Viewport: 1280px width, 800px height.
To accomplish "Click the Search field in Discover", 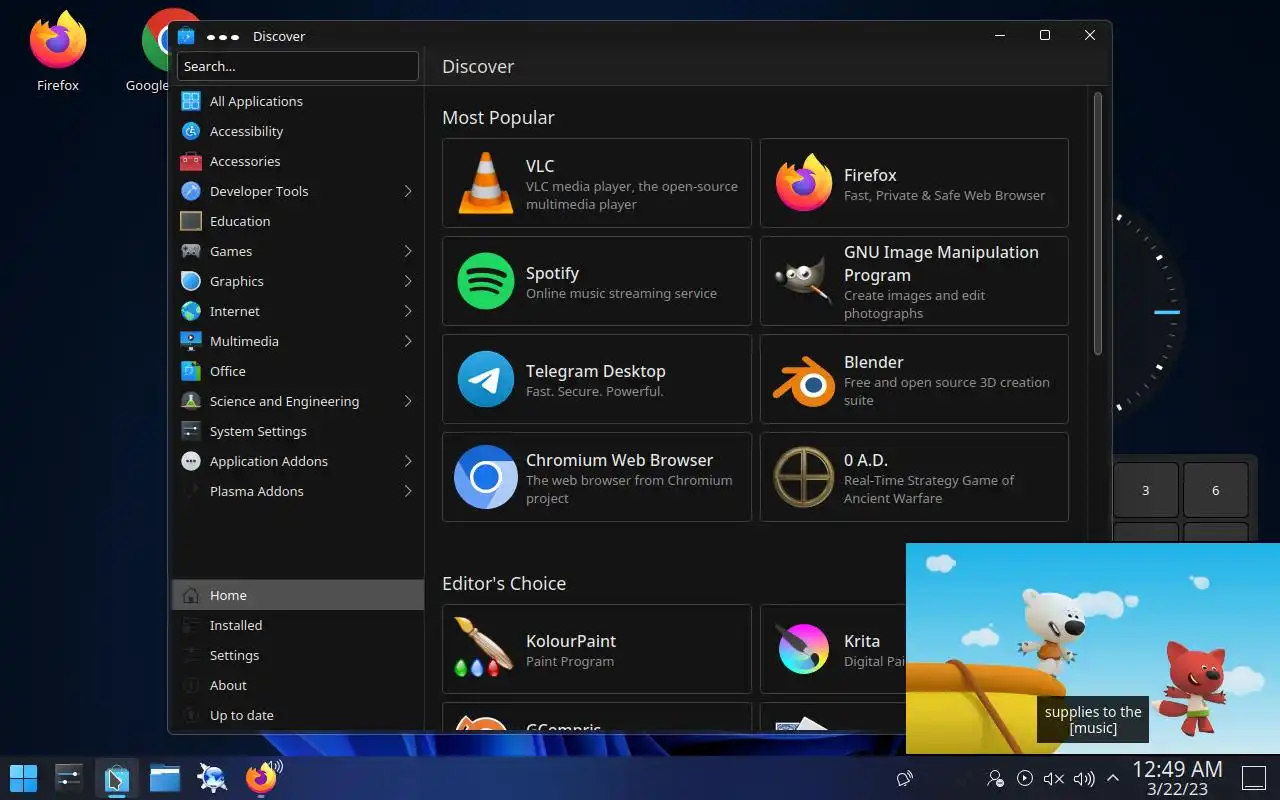I will pos(298,66).
